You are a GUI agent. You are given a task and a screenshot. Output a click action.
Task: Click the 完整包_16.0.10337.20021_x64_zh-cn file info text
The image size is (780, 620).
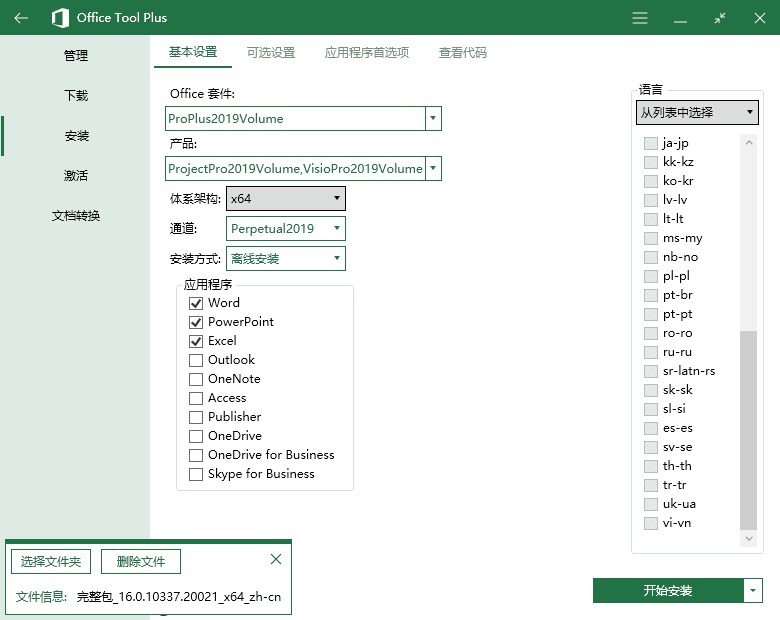click(179, 596)
